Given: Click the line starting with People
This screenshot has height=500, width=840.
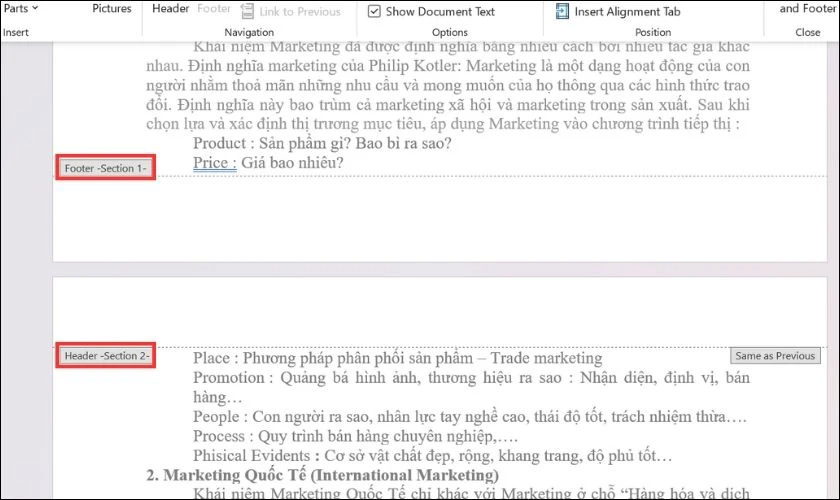Looking at the screenshot, I should pos(470,416).
